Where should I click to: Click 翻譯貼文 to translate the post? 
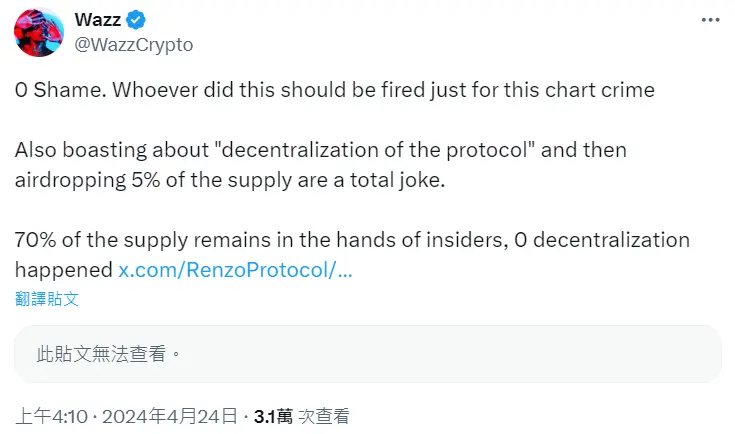tap(47, 298)
